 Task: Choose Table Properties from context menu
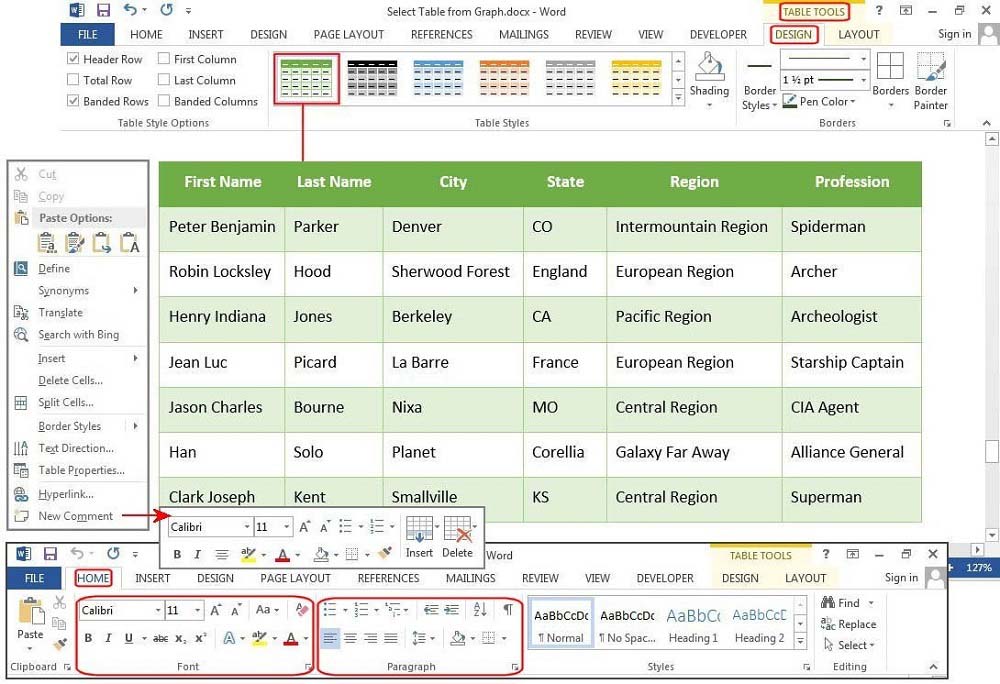tap(81, 470)
